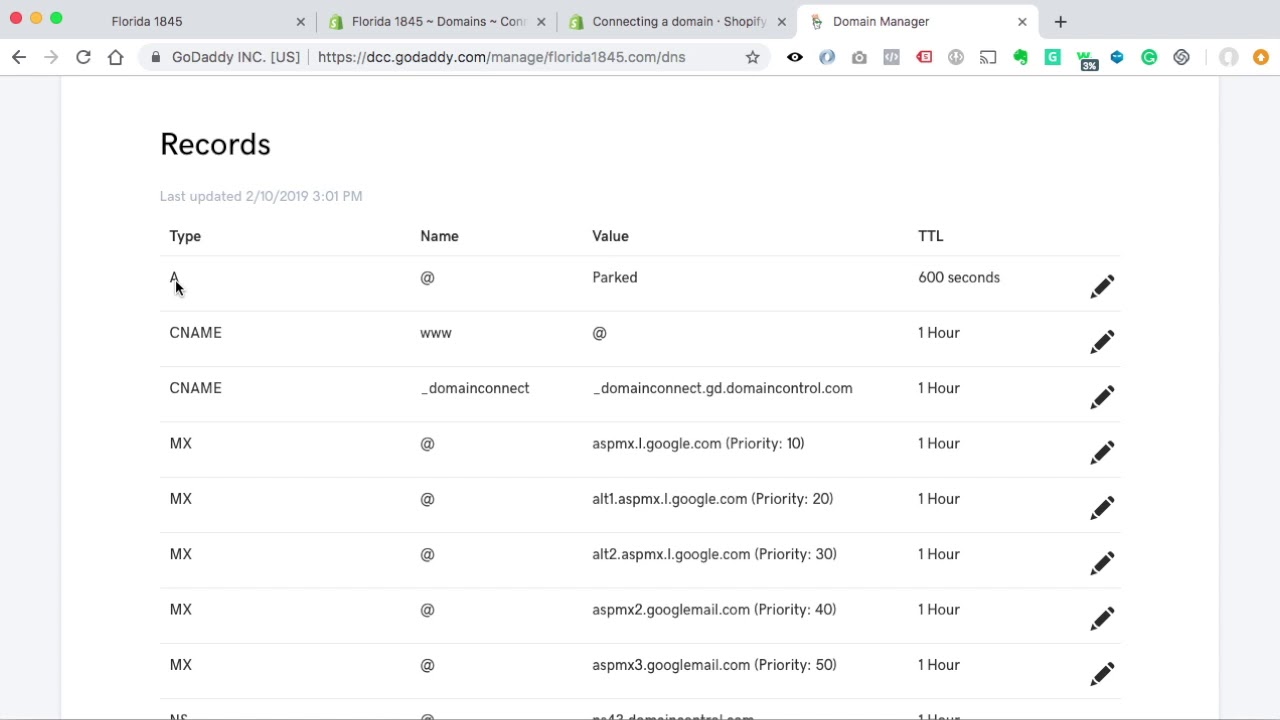
Task: Click the _domainconnect name cell
Action: tap(475, 388)
